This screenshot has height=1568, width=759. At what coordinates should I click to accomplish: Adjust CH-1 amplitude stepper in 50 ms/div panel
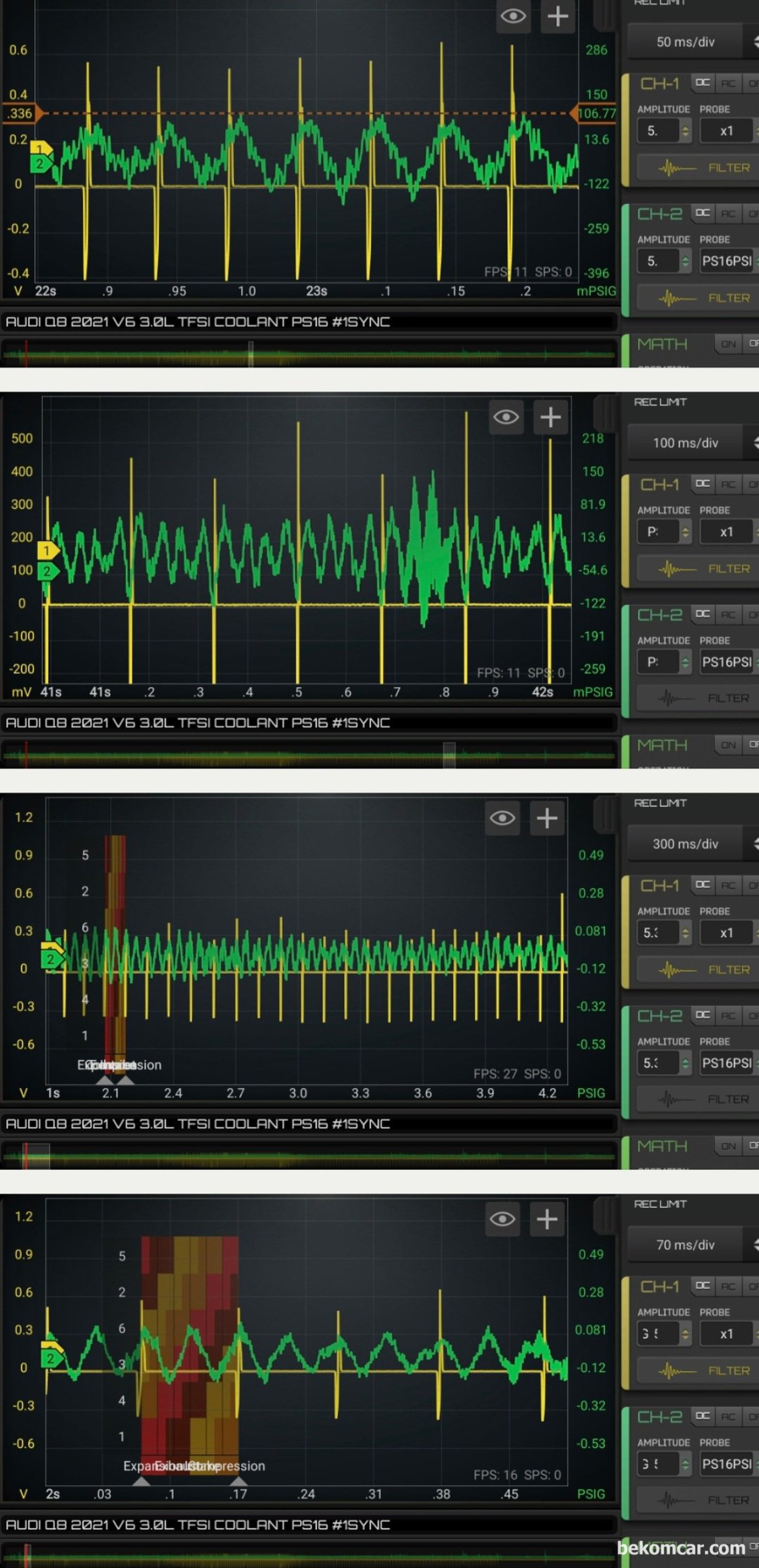tap(685, 131)
